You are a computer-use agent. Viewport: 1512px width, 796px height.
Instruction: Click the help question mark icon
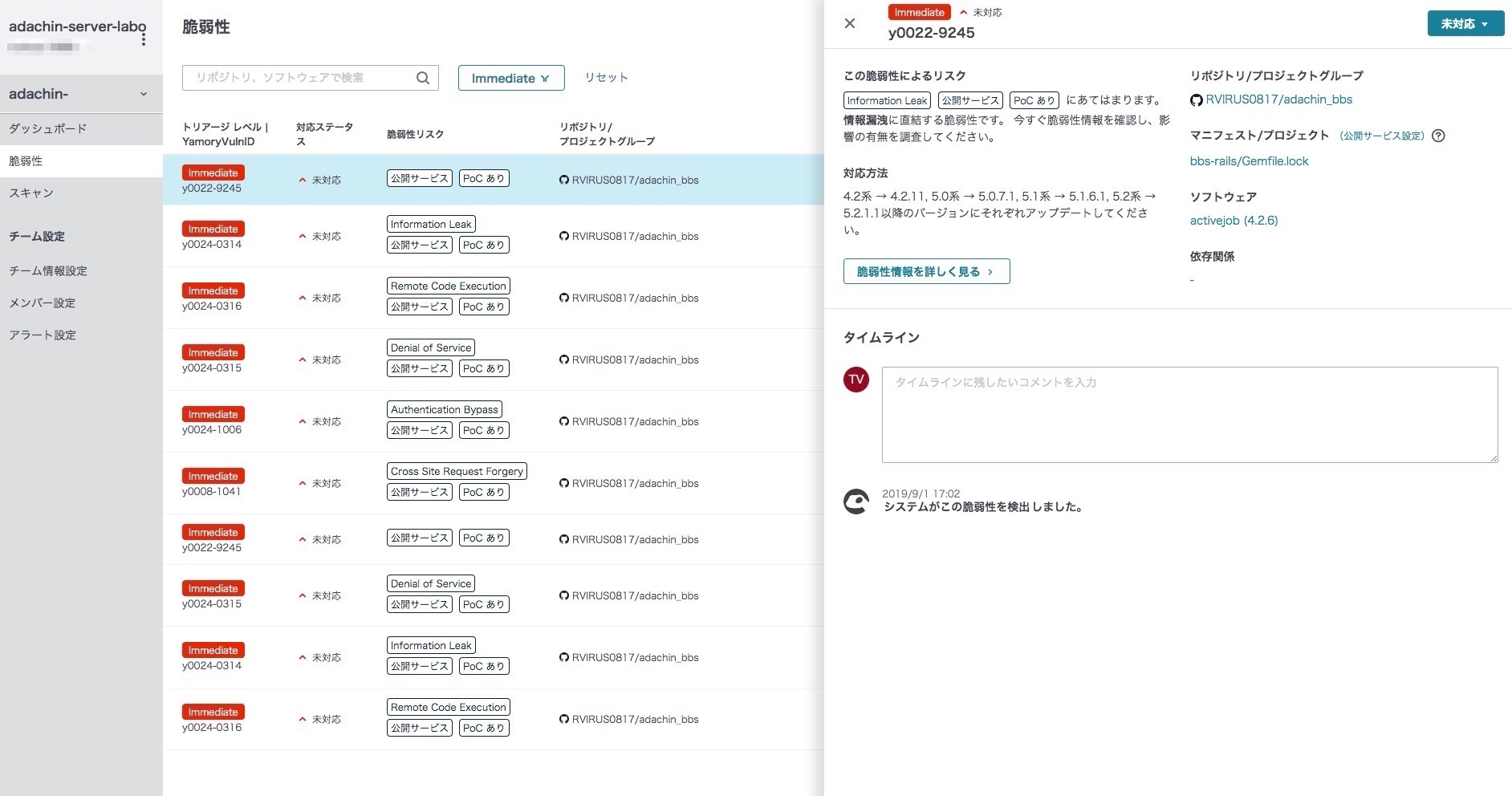[x=1438, y=136]
